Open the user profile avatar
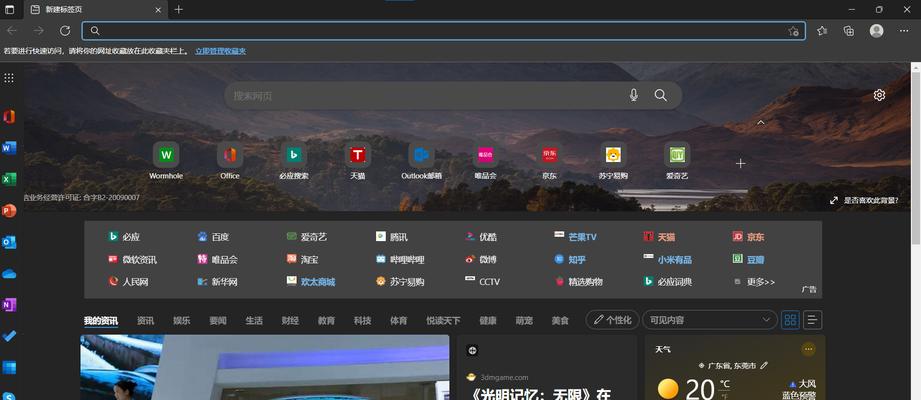 click(876, 31)
